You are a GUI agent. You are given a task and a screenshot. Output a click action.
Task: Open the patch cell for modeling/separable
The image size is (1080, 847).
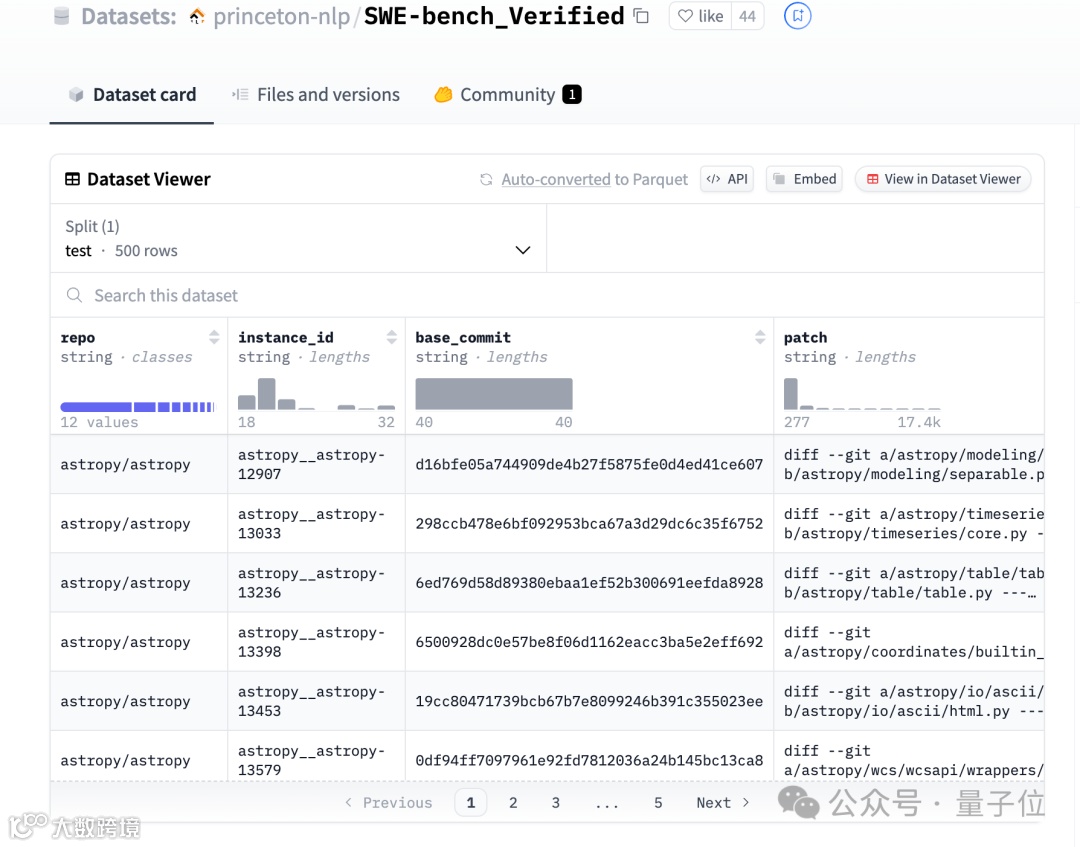coord(909,464)
